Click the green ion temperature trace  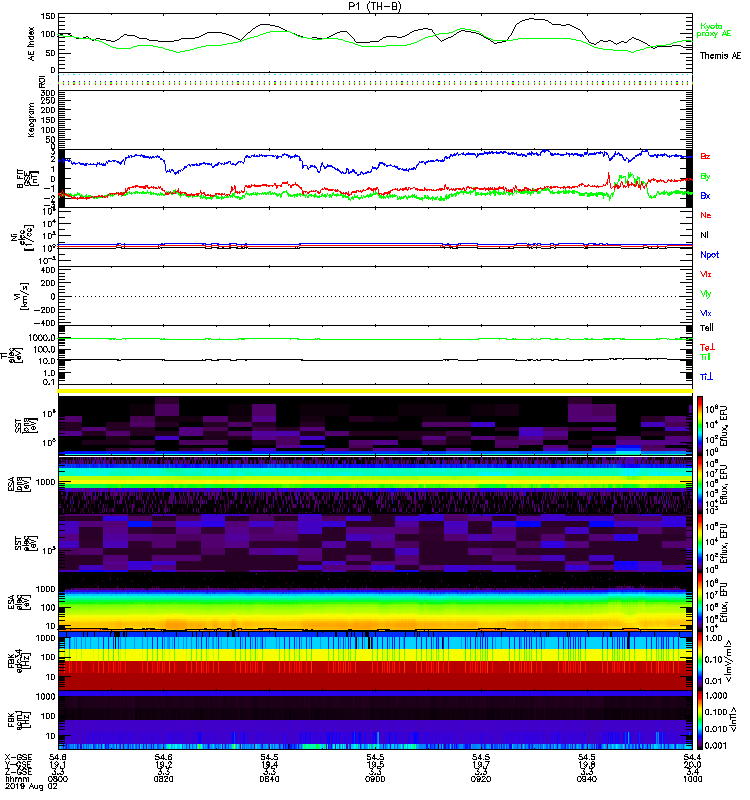click(375, 339)
